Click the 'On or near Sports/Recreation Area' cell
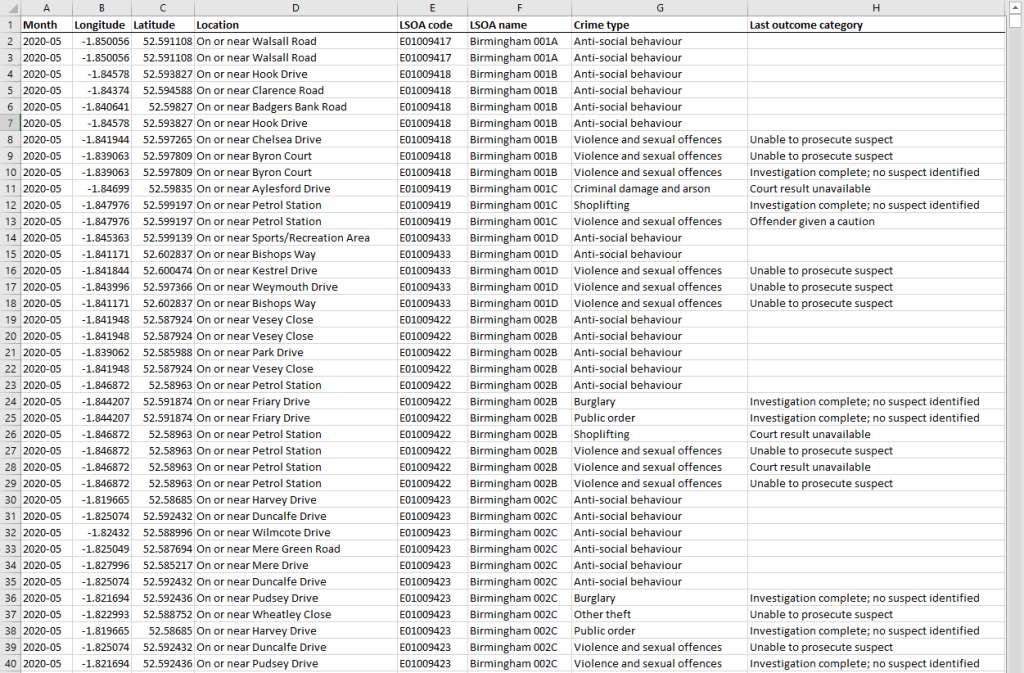The image size is (1024, 673). tap(283, 237)
